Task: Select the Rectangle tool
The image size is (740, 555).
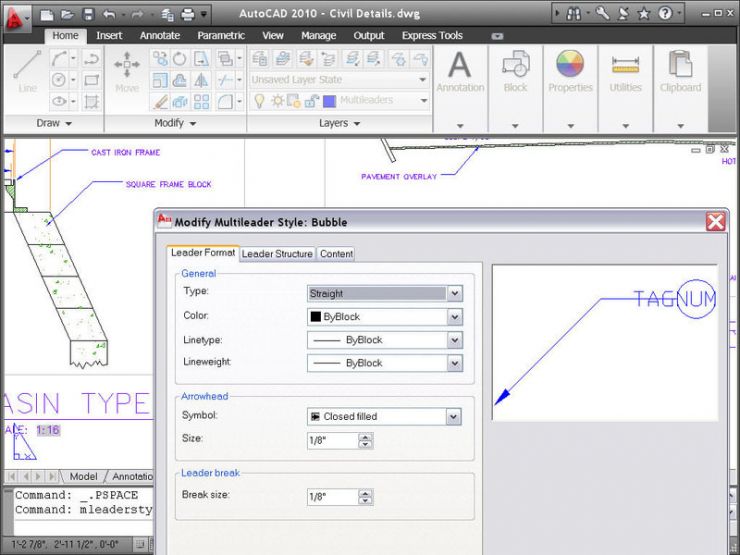Action: click(91, 80)
